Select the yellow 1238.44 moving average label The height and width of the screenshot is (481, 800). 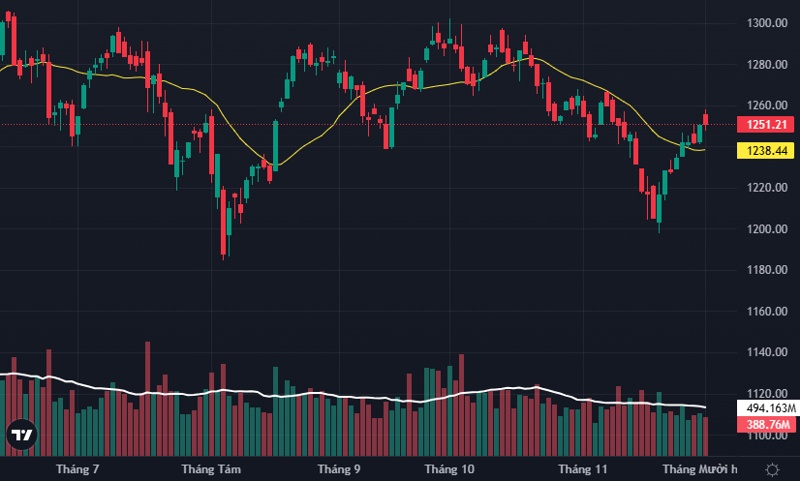(762, 151)
